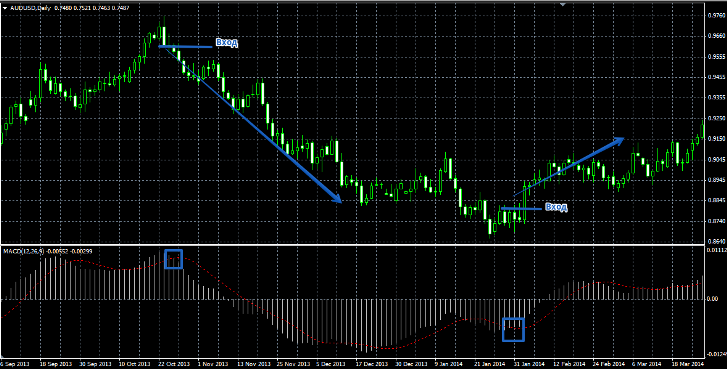Click the AUDUSD,Daily chart title text
The width and height of the screenshot is (727, 369).
coord(32,8)
